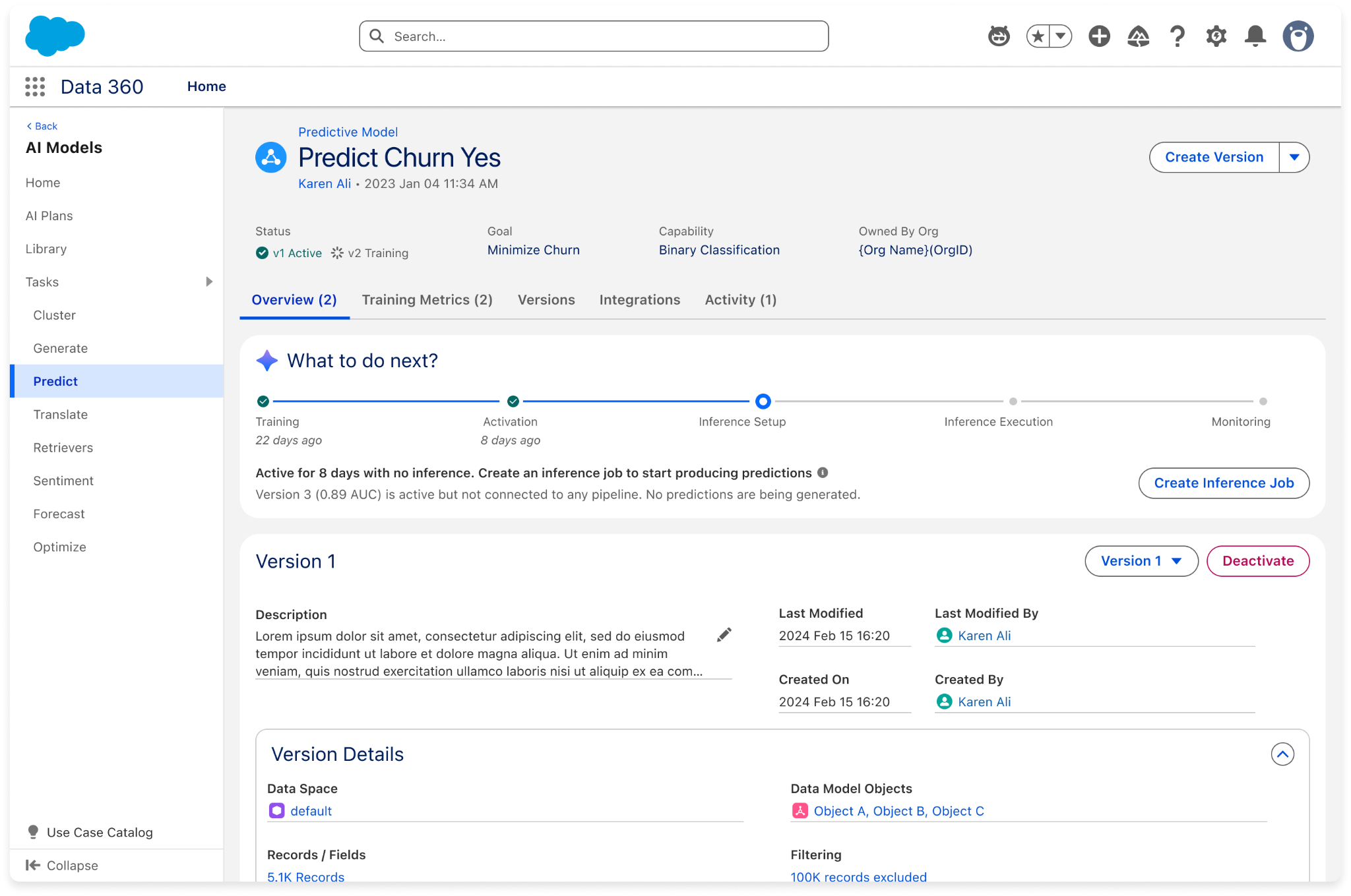1351x896 pixels.
Task: Open the Einstein assistant icon in header
Action: [x=999, y=36]
